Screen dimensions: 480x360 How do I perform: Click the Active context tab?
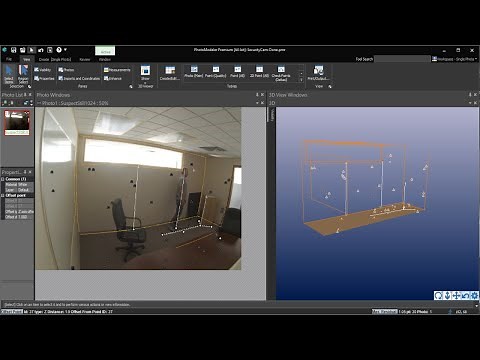tap(105, 51)
